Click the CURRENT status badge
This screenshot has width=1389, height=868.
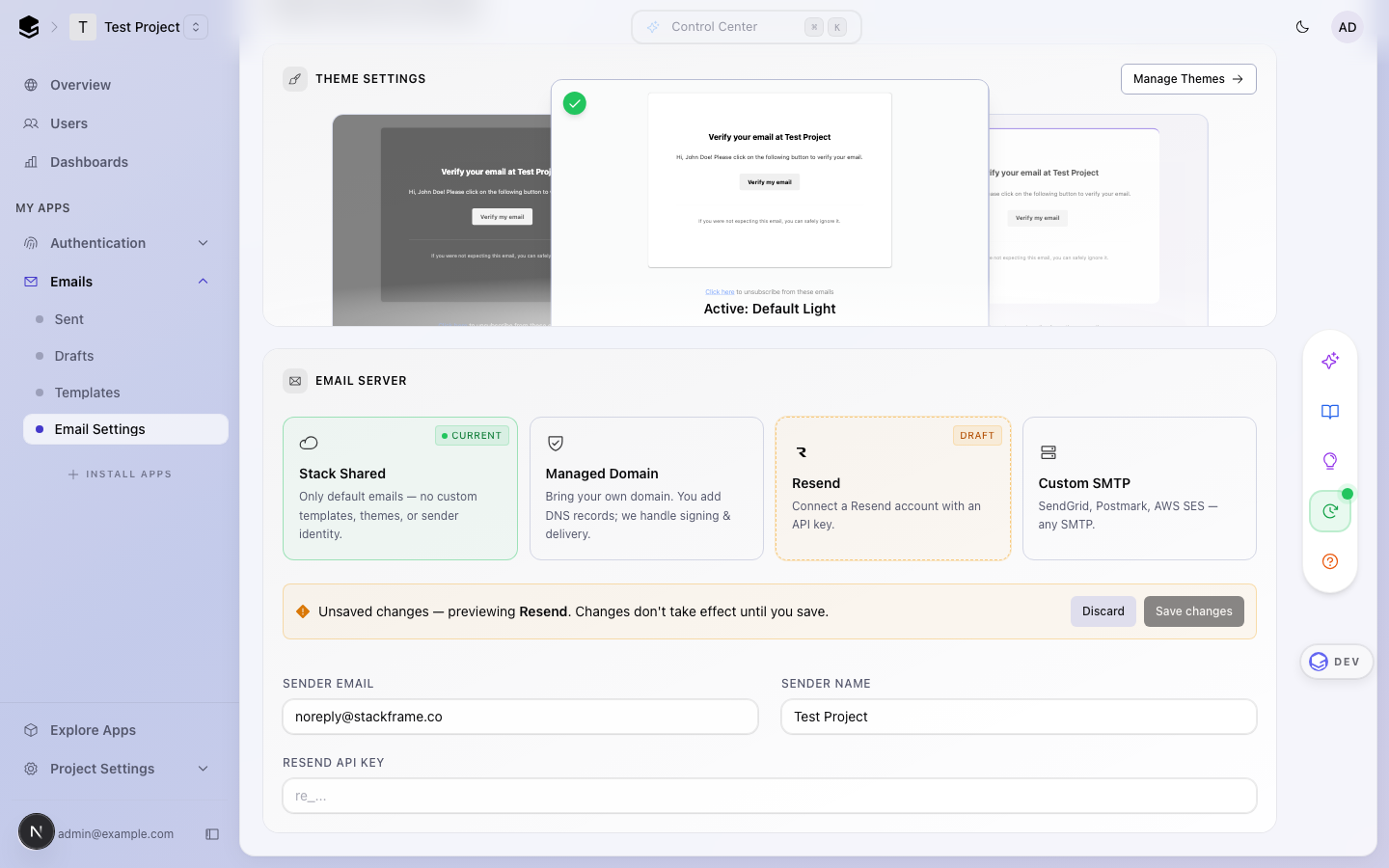(x=472, y=436)
